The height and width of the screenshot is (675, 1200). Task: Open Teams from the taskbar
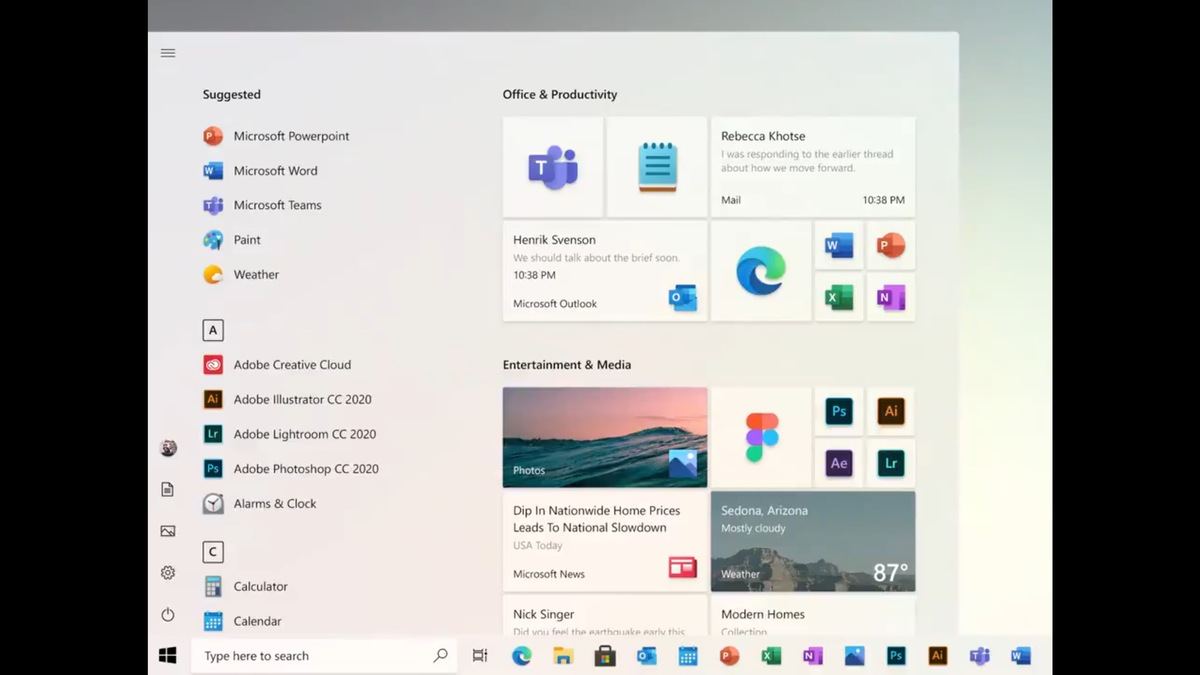(x=979, y=656)
